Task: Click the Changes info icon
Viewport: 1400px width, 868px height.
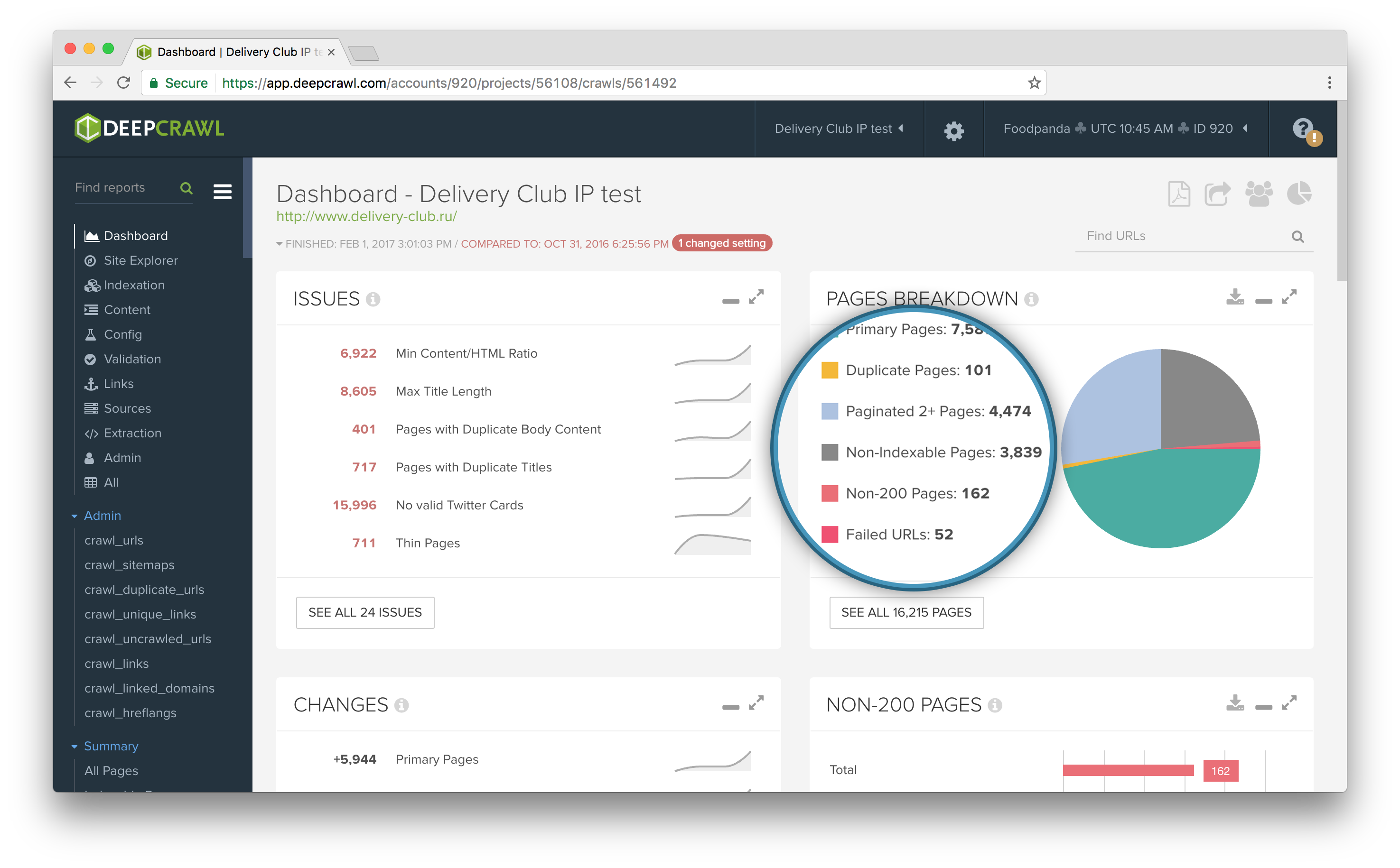Action: [402, 705]
